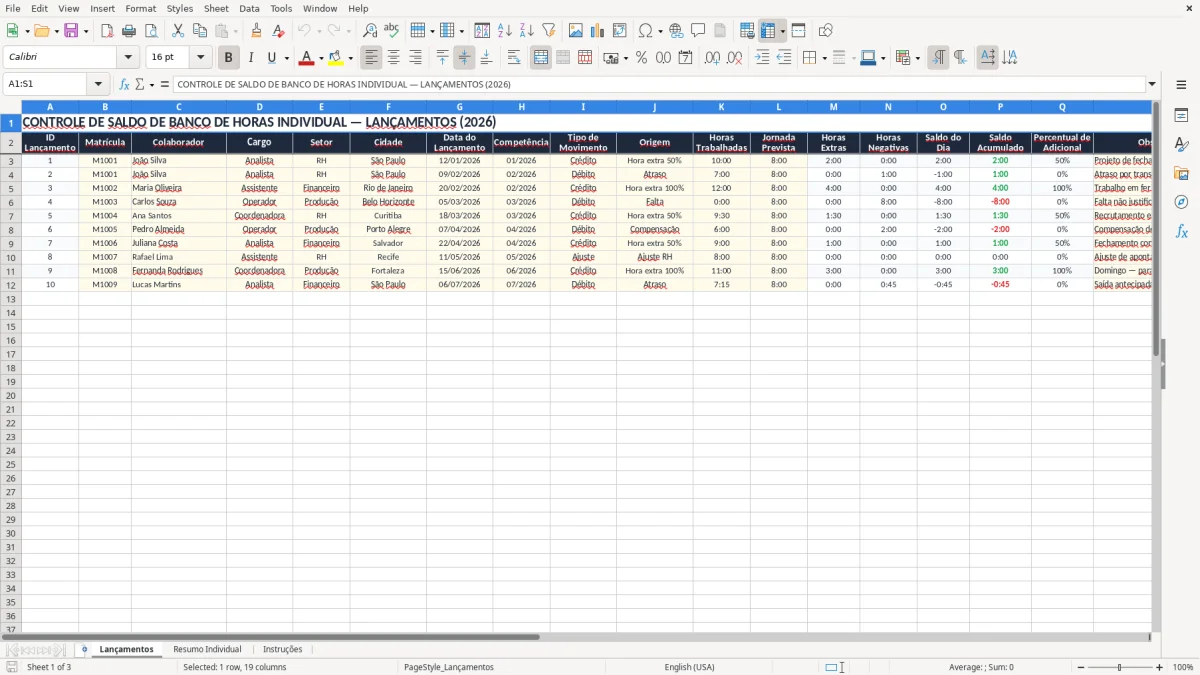Open the Open-file dropdown arrow

point(56,32)
